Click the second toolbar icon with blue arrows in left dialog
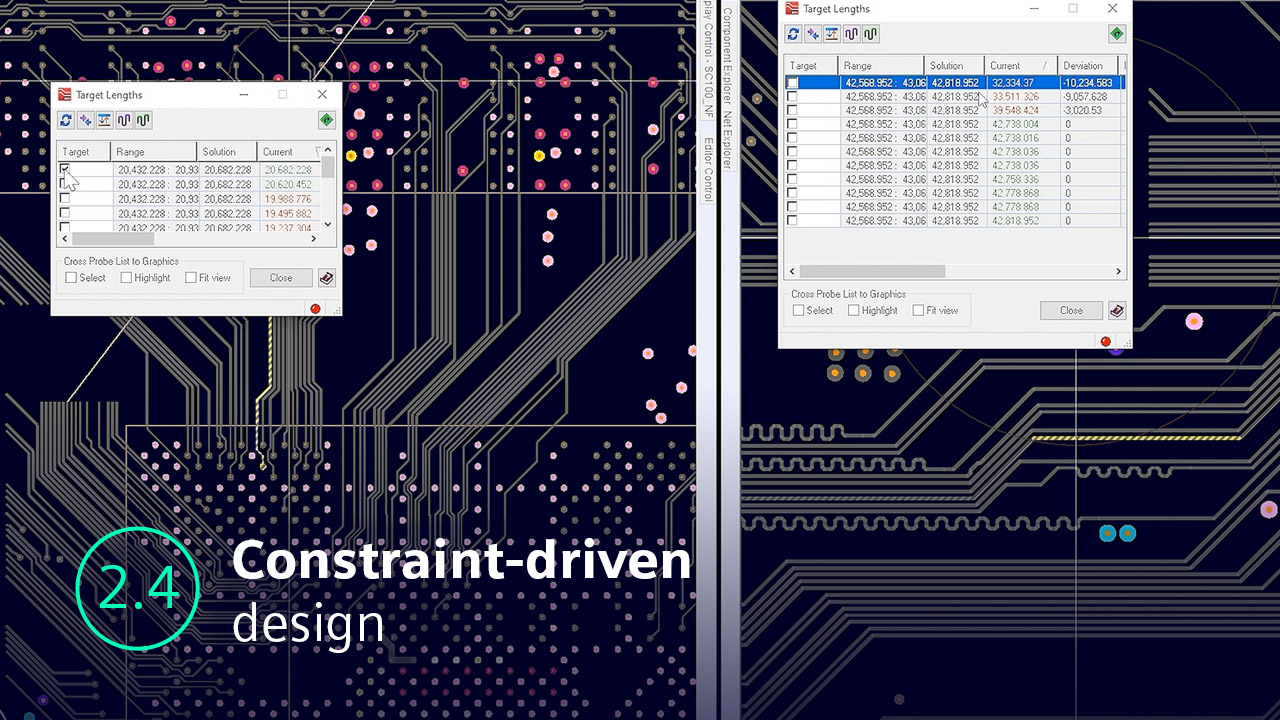This screenshot has height=720, width=1280. tap(85, 120)
